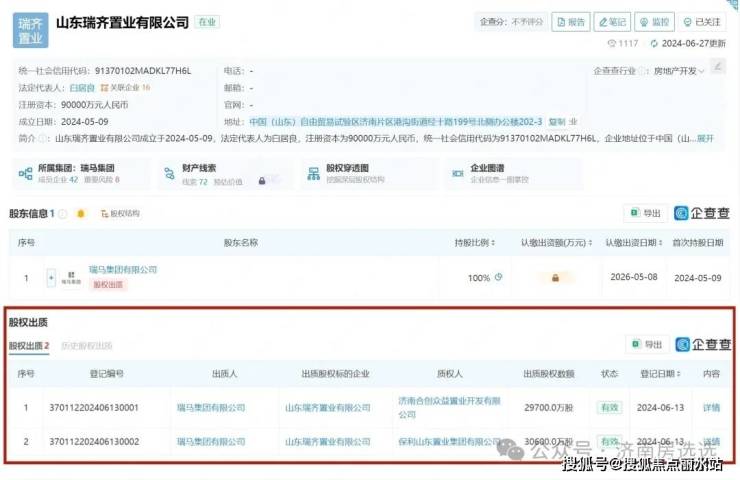
Task: Click registration number 370112202406130001
Action: (94, 407)
